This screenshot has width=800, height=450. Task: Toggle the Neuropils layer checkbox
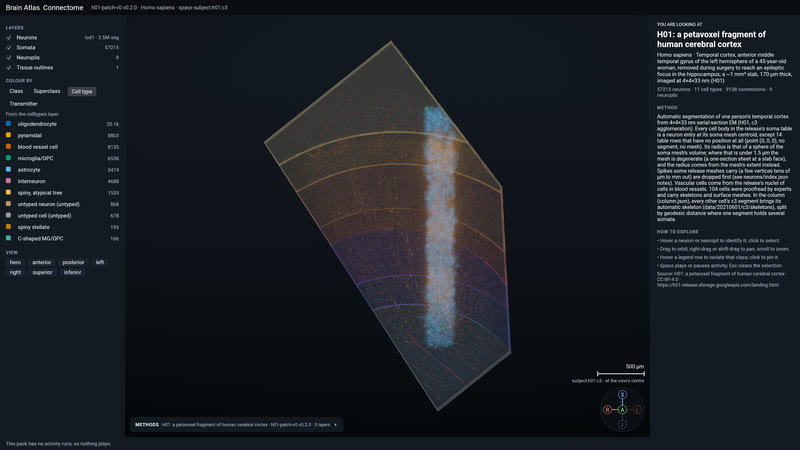click(x=9, y=58)
